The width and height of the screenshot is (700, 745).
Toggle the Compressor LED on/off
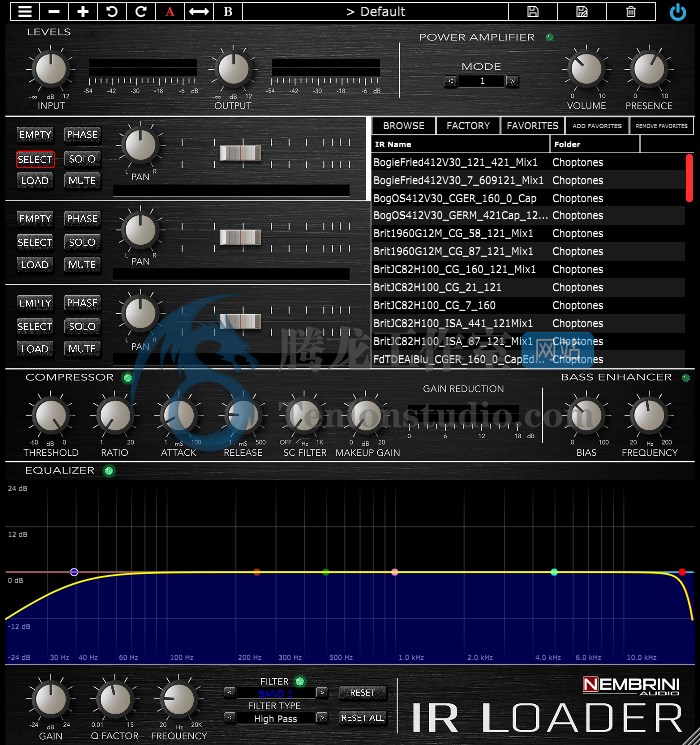pyautogui.click(x=127, y=378)
